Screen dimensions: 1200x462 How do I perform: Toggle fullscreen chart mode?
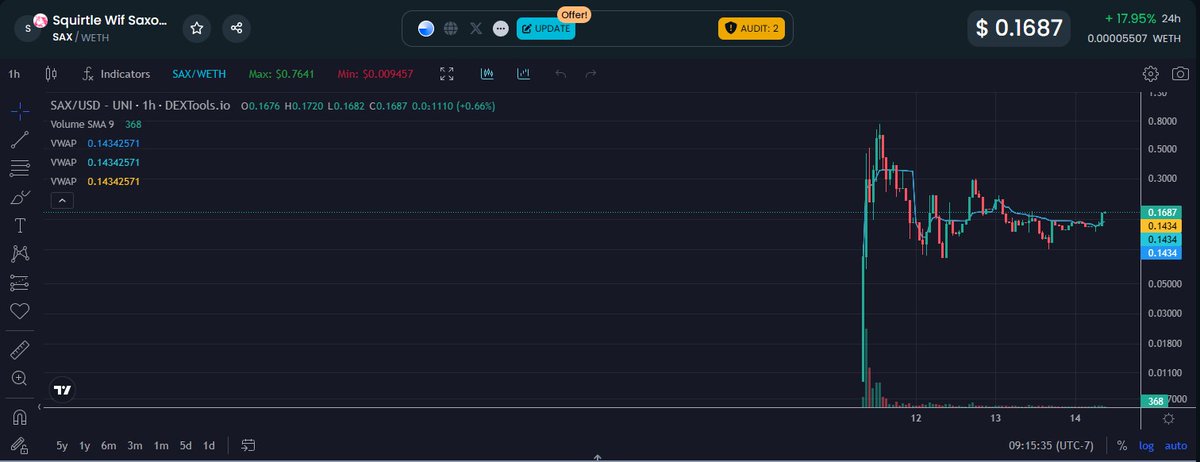pos(448,74)
